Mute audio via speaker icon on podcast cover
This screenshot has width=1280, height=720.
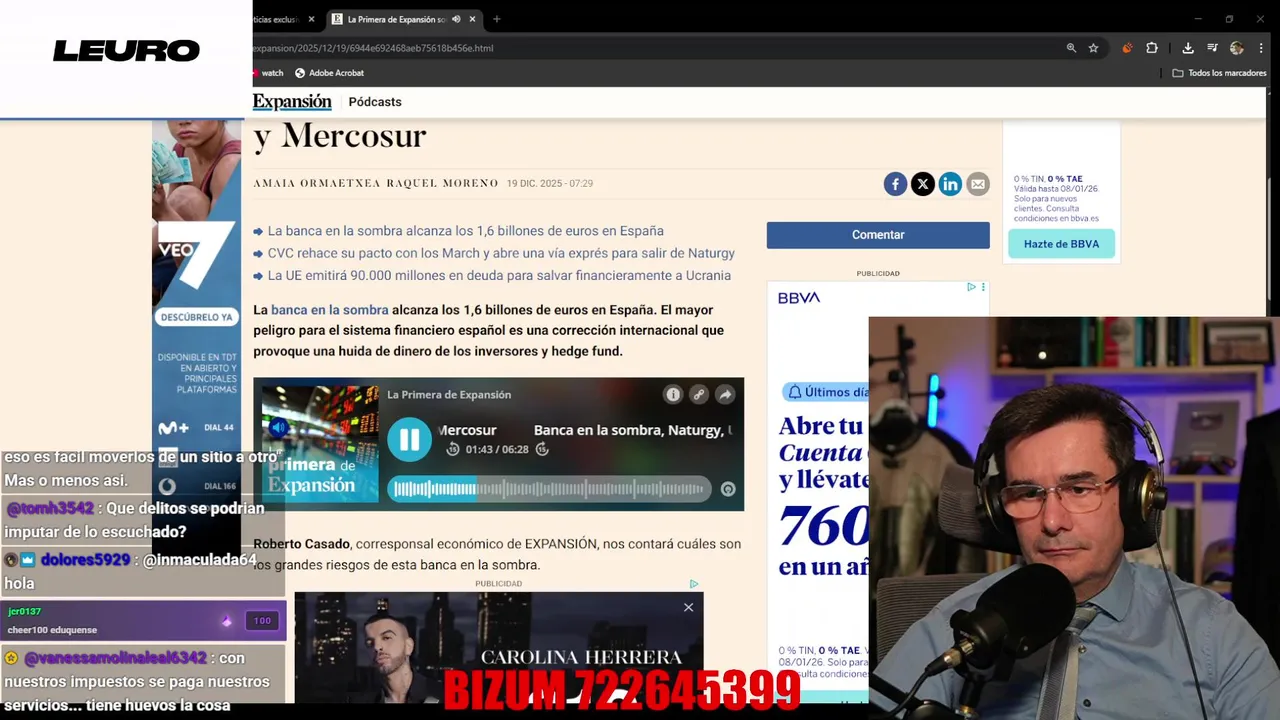click(x=279, y=428)
